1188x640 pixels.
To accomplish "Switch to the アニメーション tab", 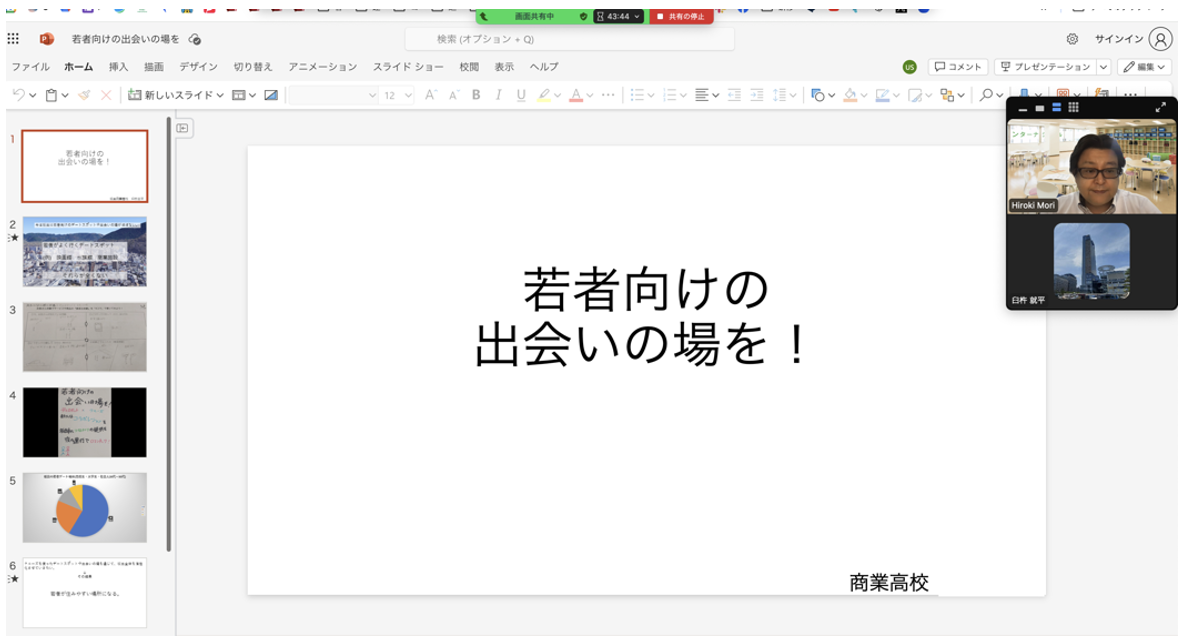I will (322, 67).
